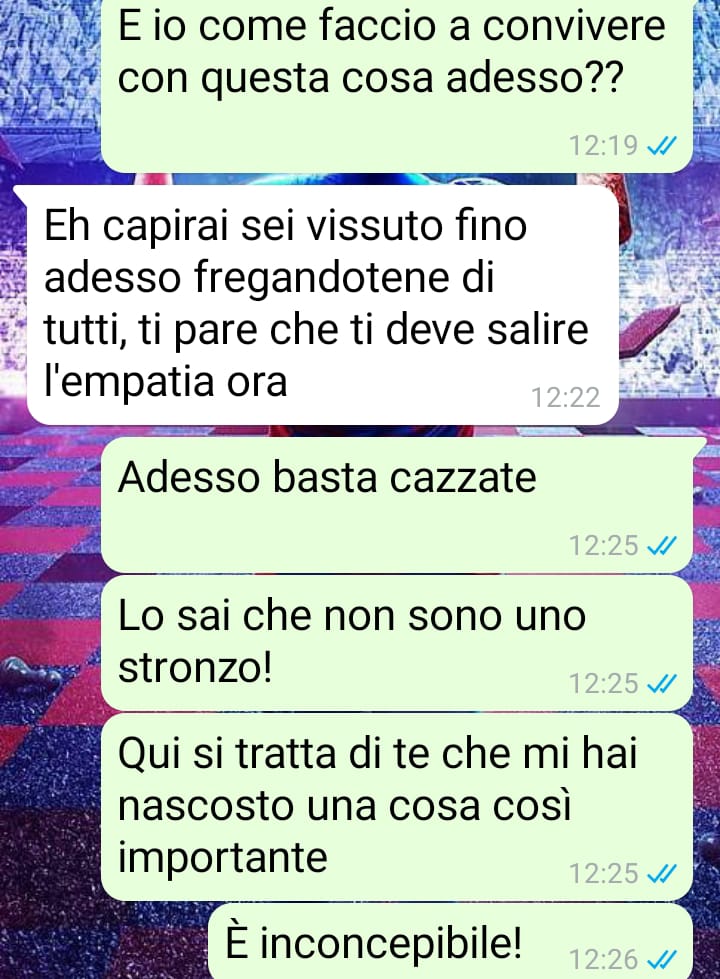The height and width of the screenshot is (979, 720).
Task: Tap the 12:19 timestamp on first message
Action: (603, 146)
